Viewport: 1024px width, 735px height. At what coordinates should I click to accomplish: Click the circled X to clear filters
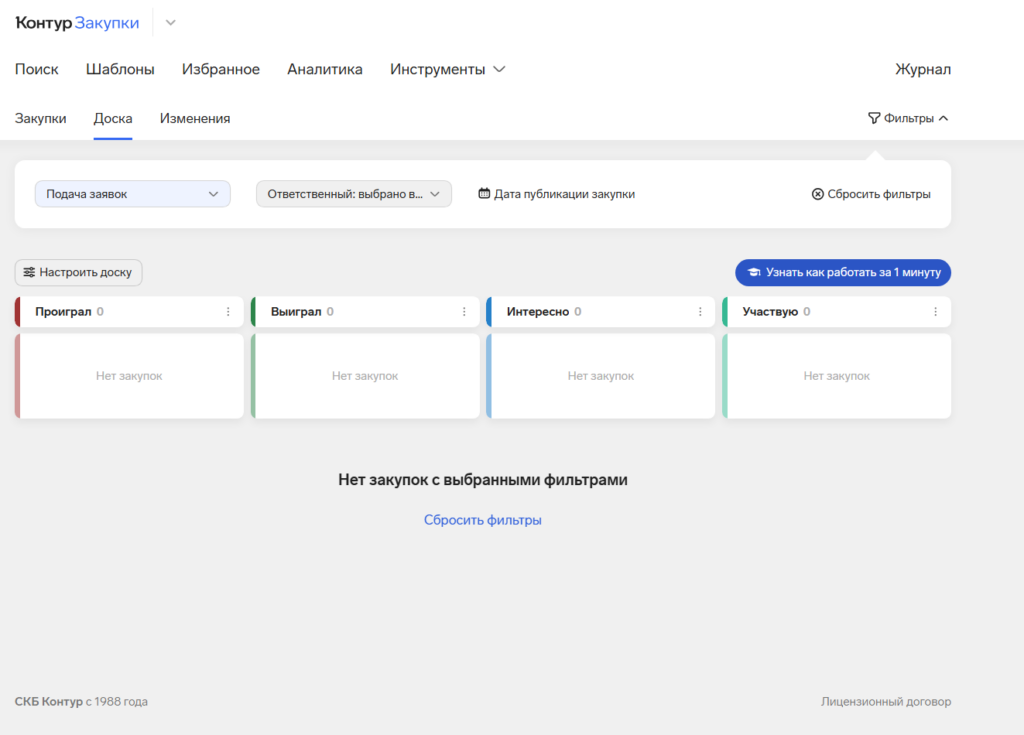pos(819,194)
